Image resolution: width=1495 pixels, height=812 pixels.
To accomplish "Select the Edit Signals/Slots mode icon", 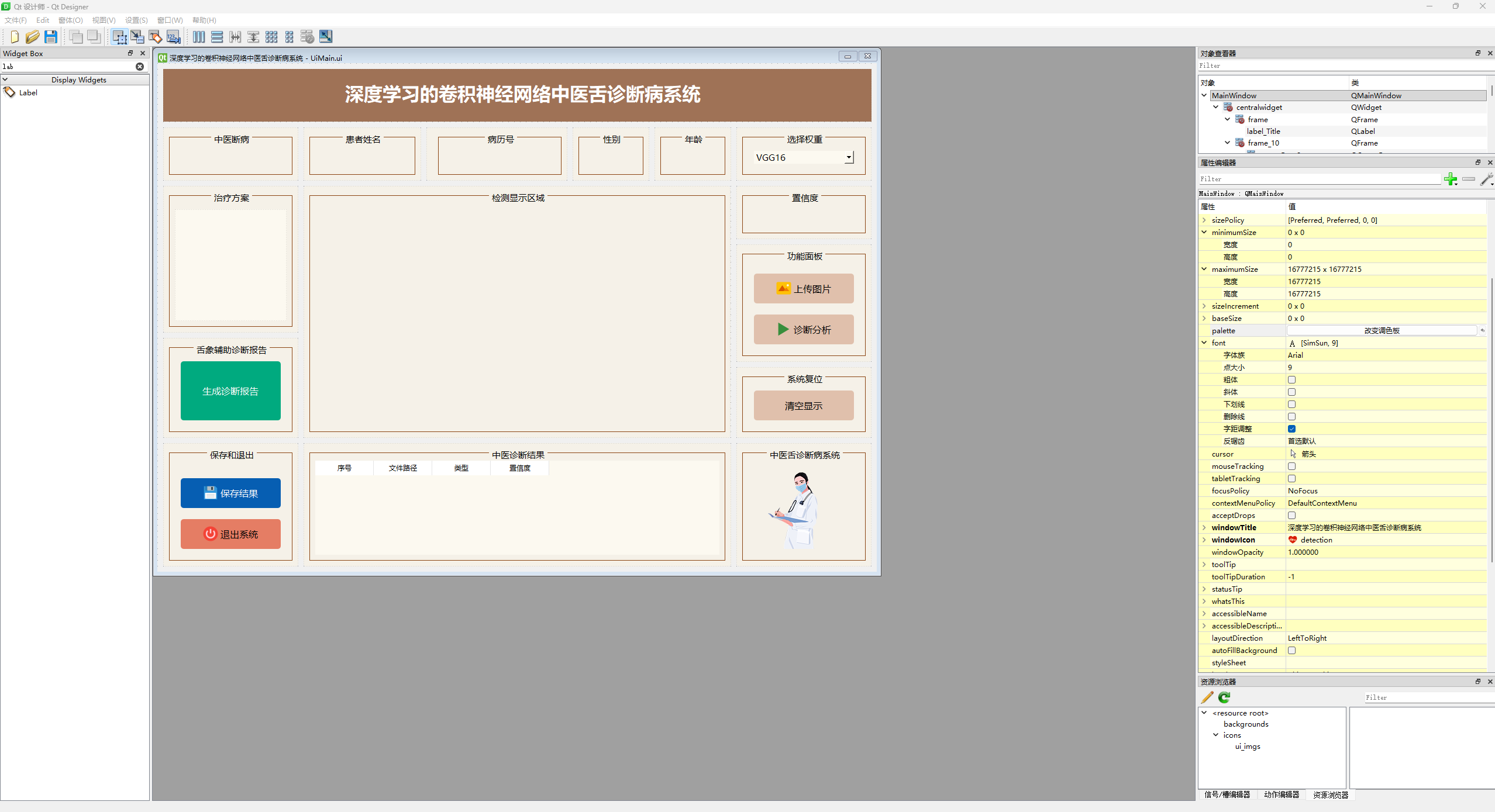I will coord(137,37).
